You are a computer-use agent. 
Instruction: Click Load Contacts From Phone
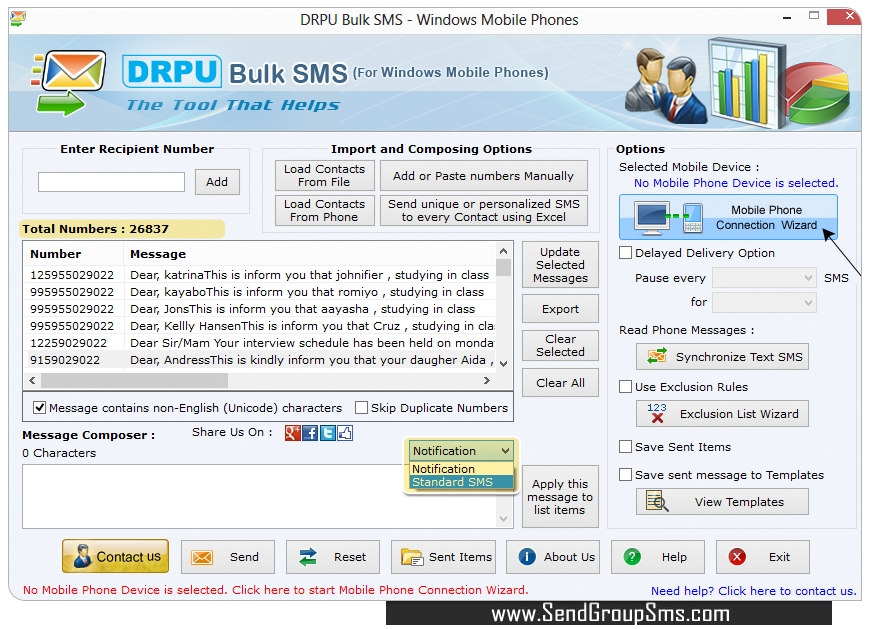pyautogui.click(x=325, y=211)
